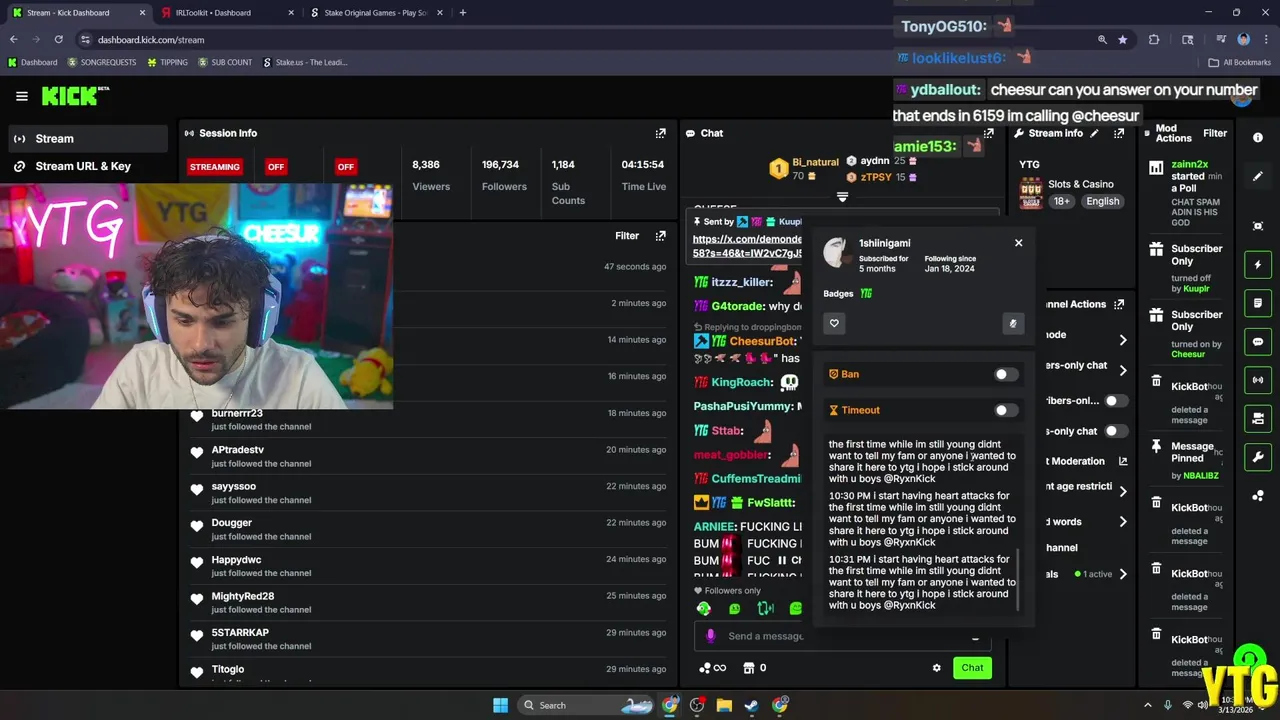Open OBS from the taskbar
The height and width of the screenshot is (720, 1280).
point(697,705)
